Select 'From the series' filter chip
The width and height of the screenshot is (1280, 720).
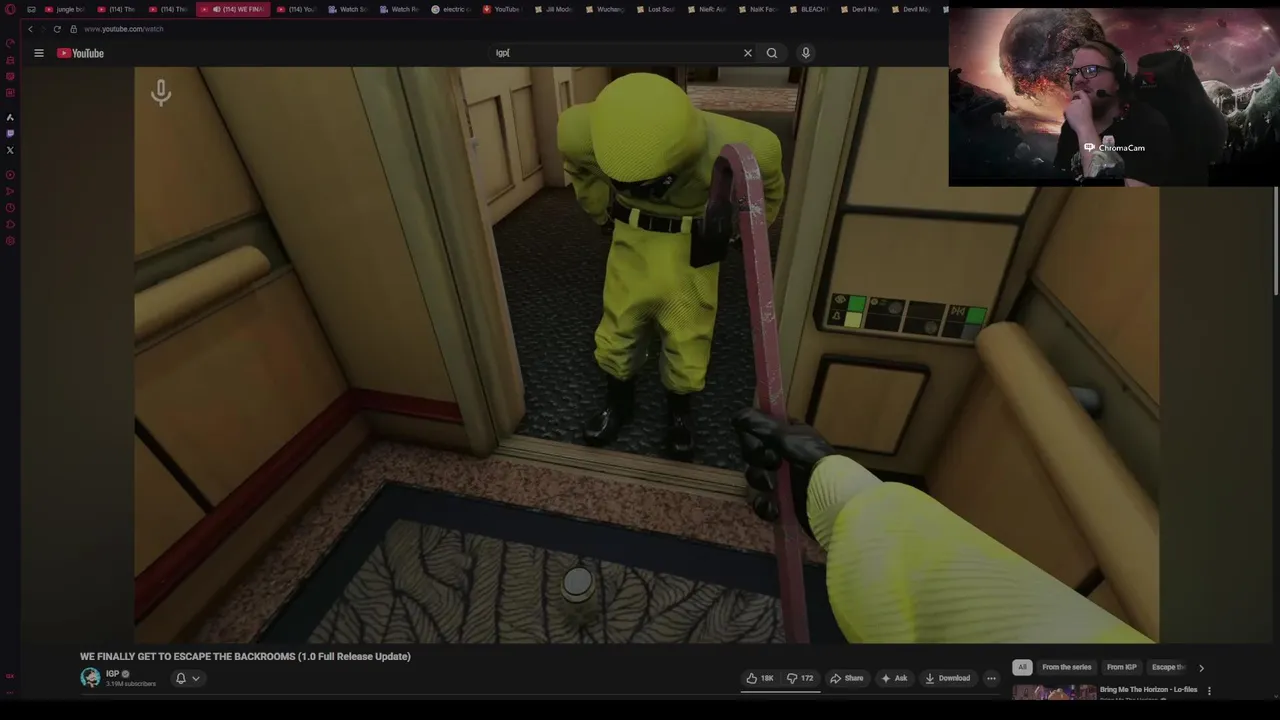click(x=1066, y=667)
